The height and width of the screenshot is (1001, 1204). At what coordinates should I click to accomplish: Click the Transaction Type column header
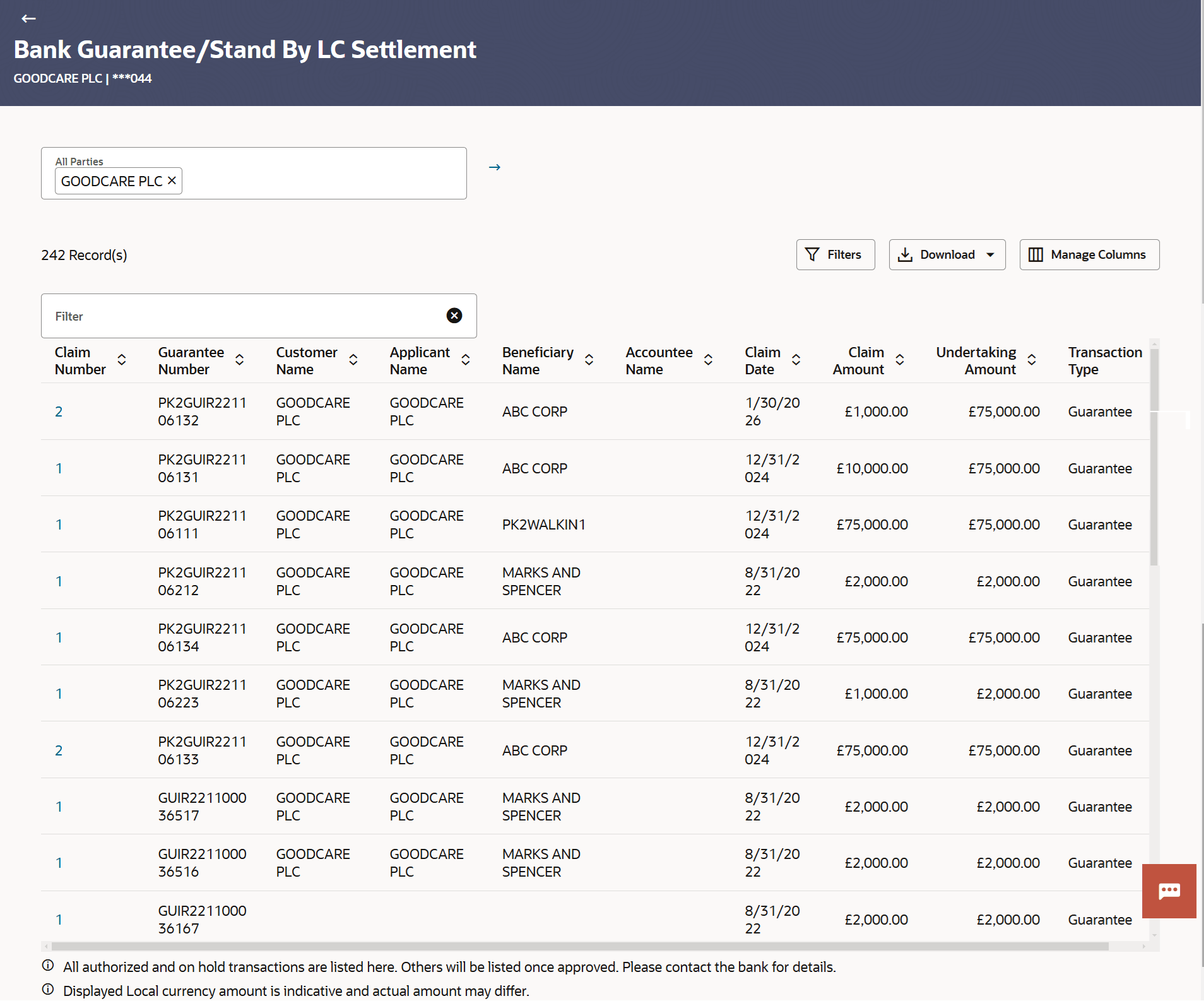(1105, 360)
